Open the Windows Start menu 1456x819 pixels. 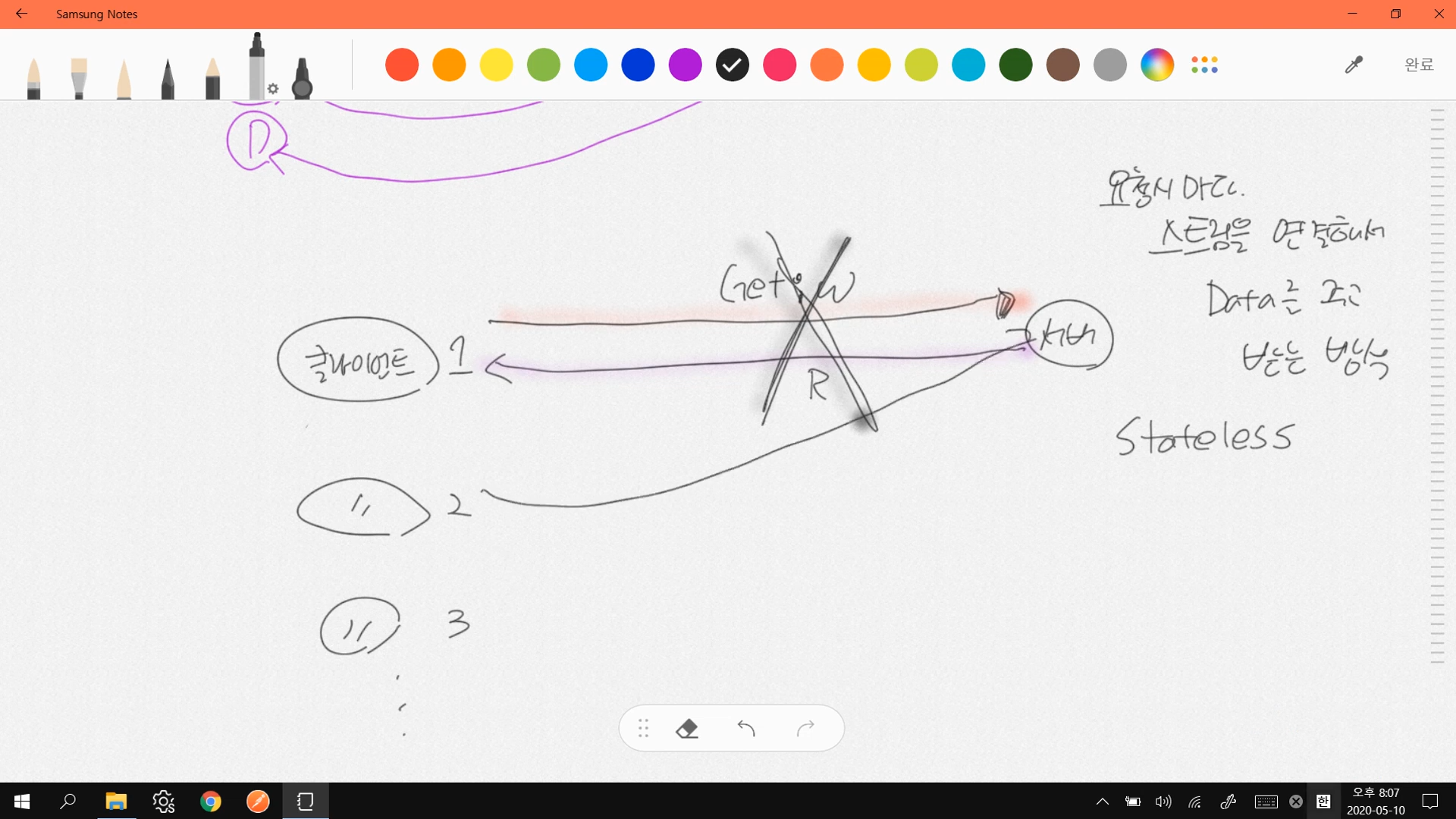(22, 802)
